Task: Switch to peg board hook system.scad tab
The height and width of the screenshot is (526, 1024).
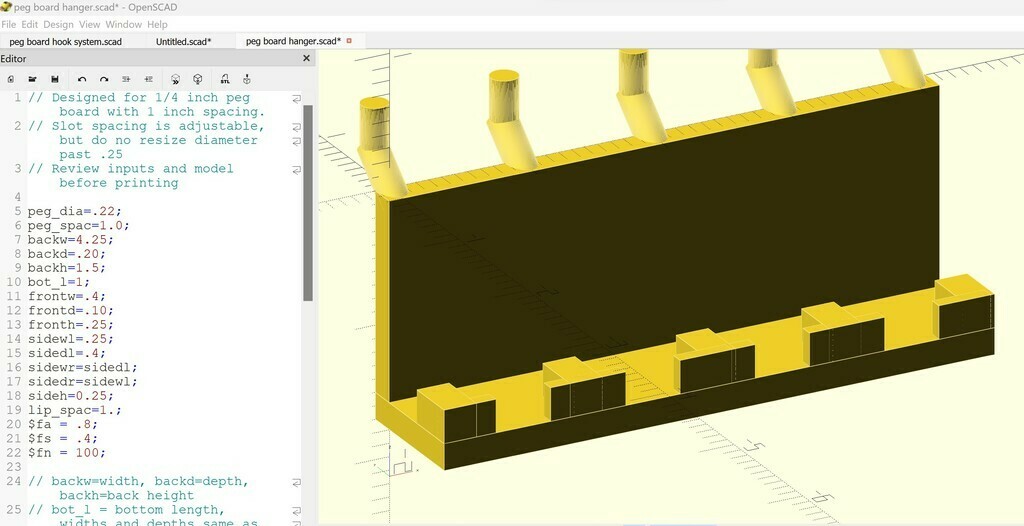Action: point(66,41)
